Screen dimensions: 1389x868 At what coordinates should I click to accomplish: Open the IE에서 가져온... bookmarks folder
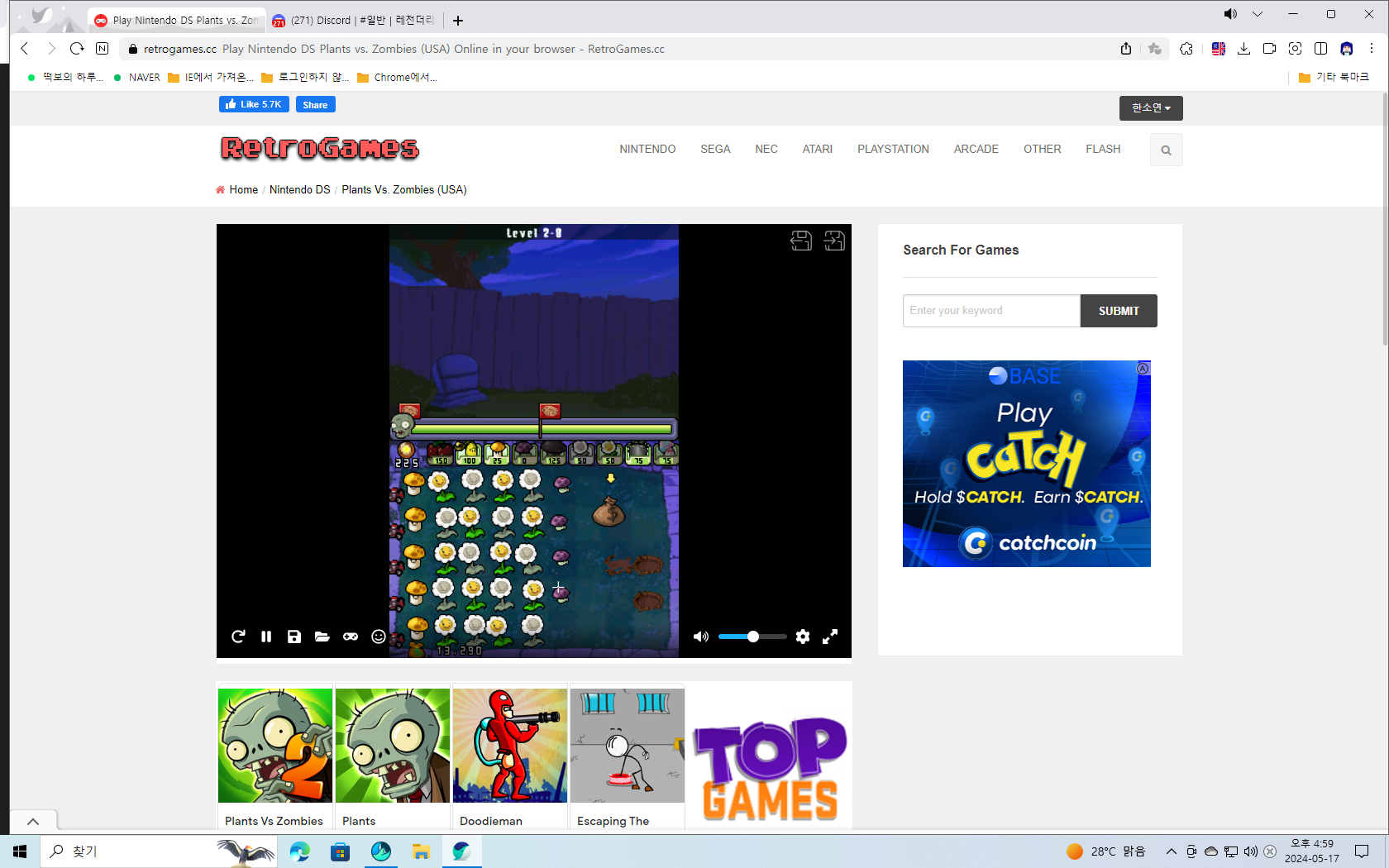click(211, 77)
